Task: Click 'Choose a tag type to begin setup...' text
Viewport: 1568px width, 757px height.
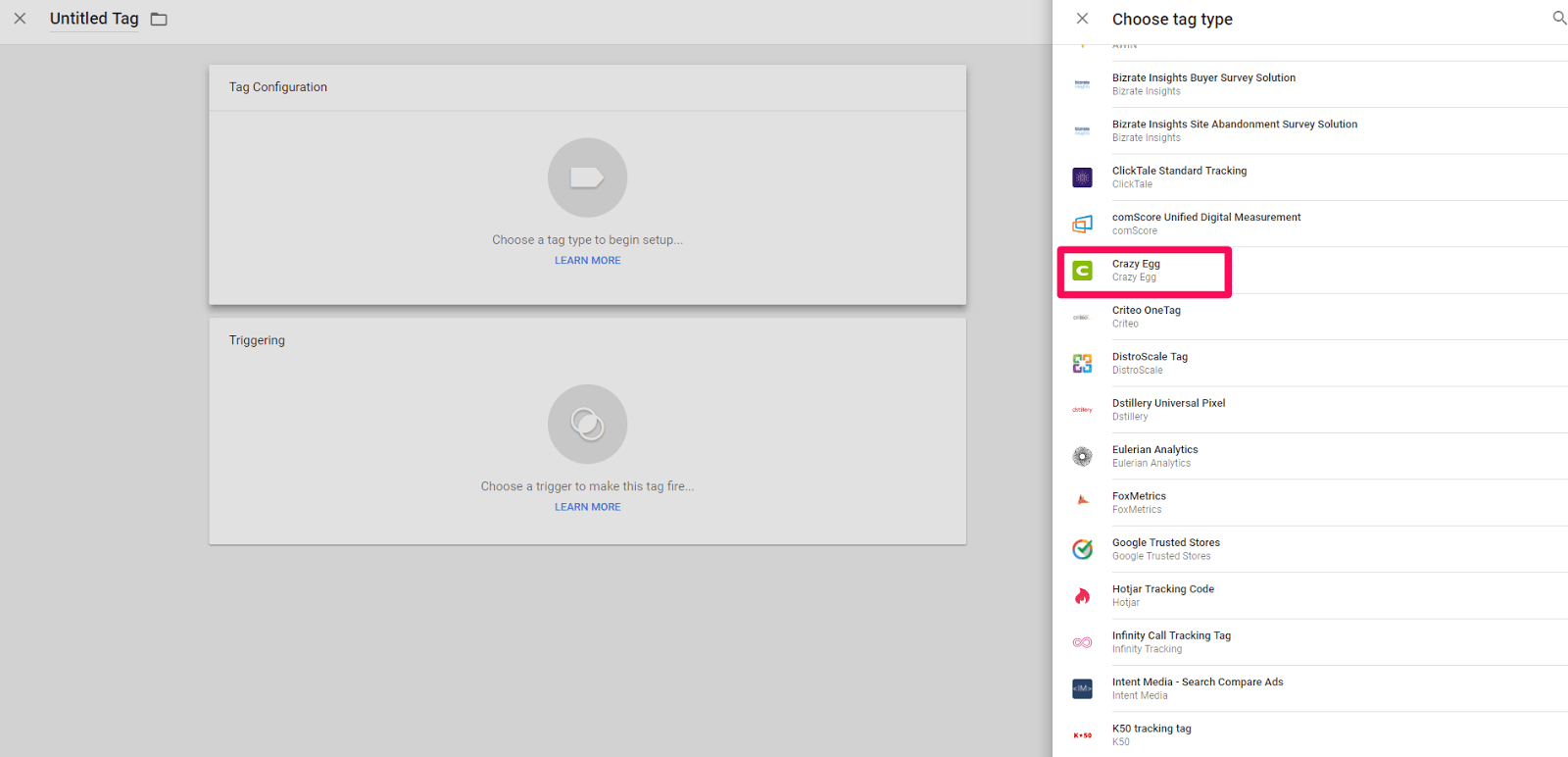Action: tap(587, 240)
